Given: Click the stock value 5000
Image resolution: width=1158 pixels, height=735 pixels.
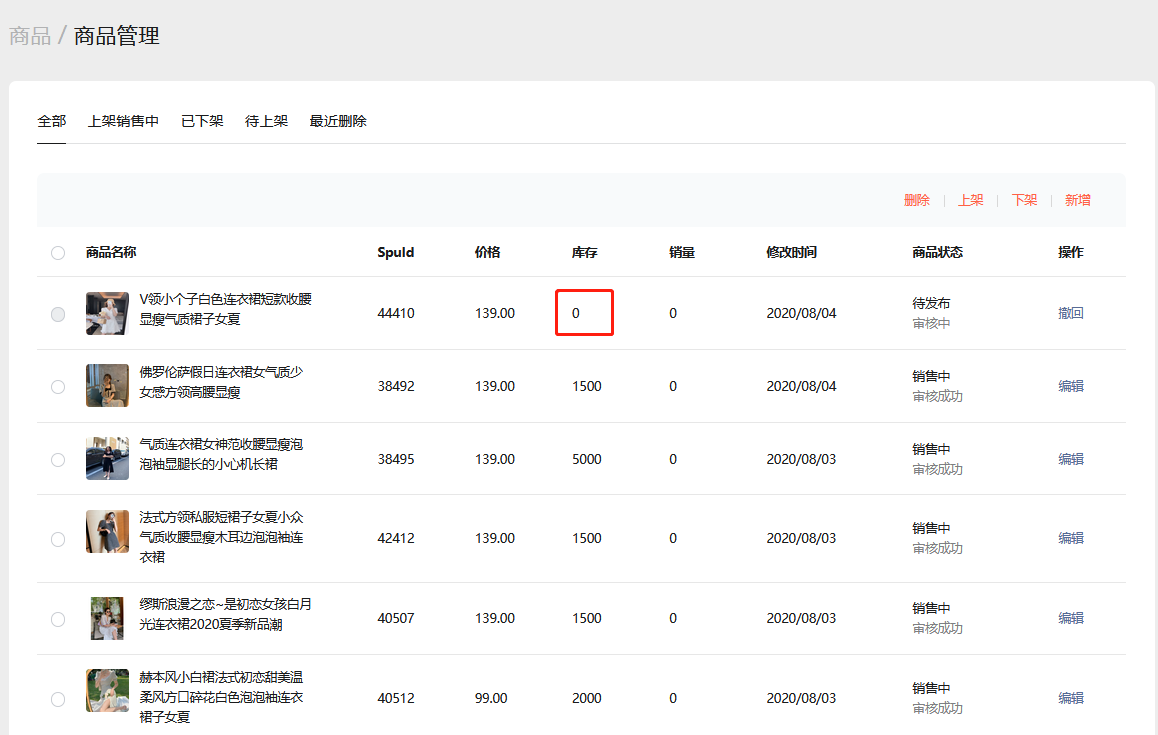Looking at the screenshot, I should 587,459.
